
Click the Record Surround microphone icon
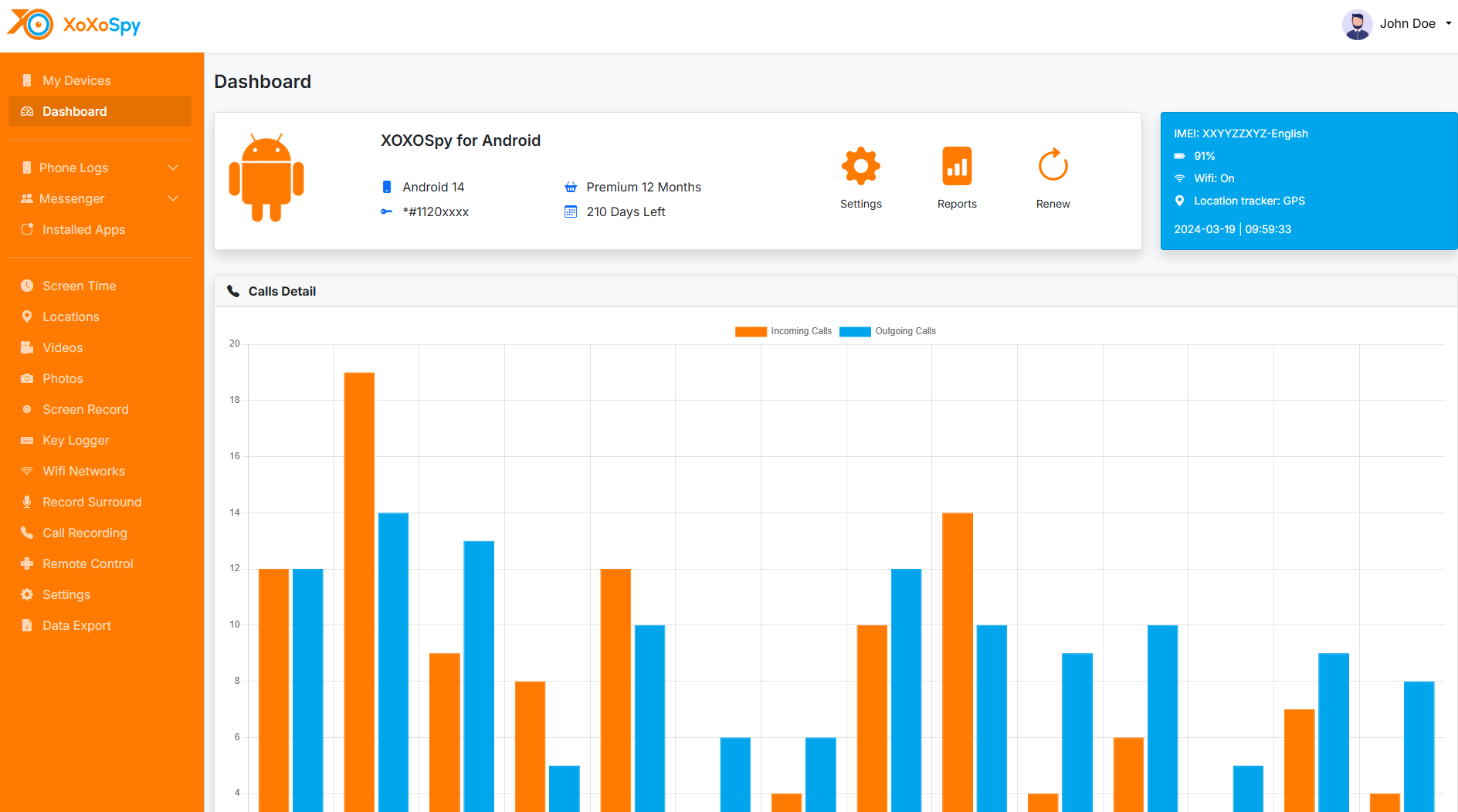[27, 502]
